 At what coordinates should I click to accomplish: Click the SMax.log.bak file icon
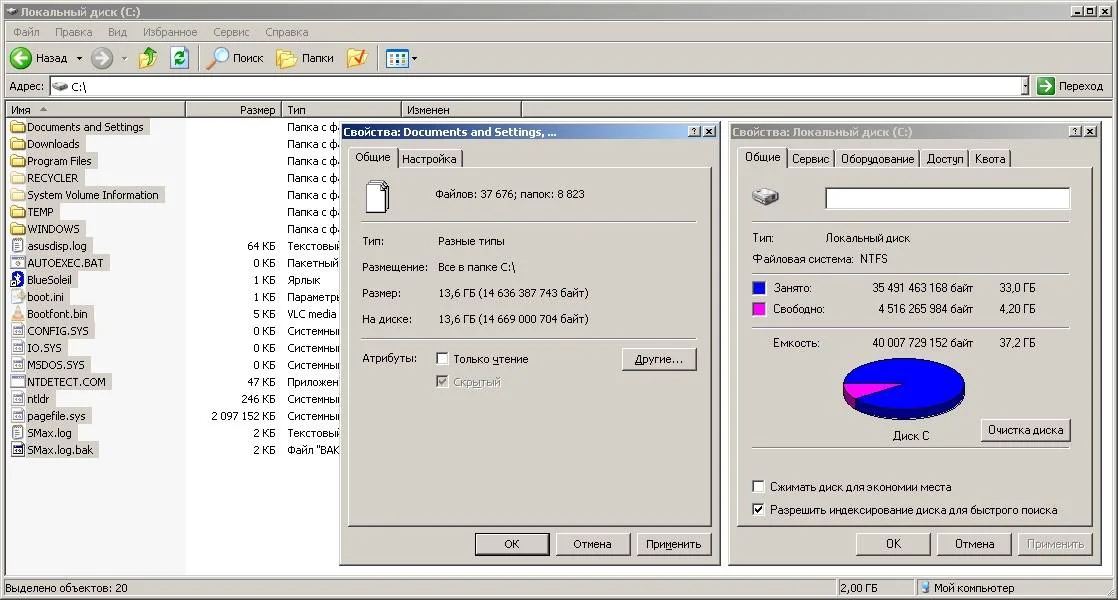(18, 450)
